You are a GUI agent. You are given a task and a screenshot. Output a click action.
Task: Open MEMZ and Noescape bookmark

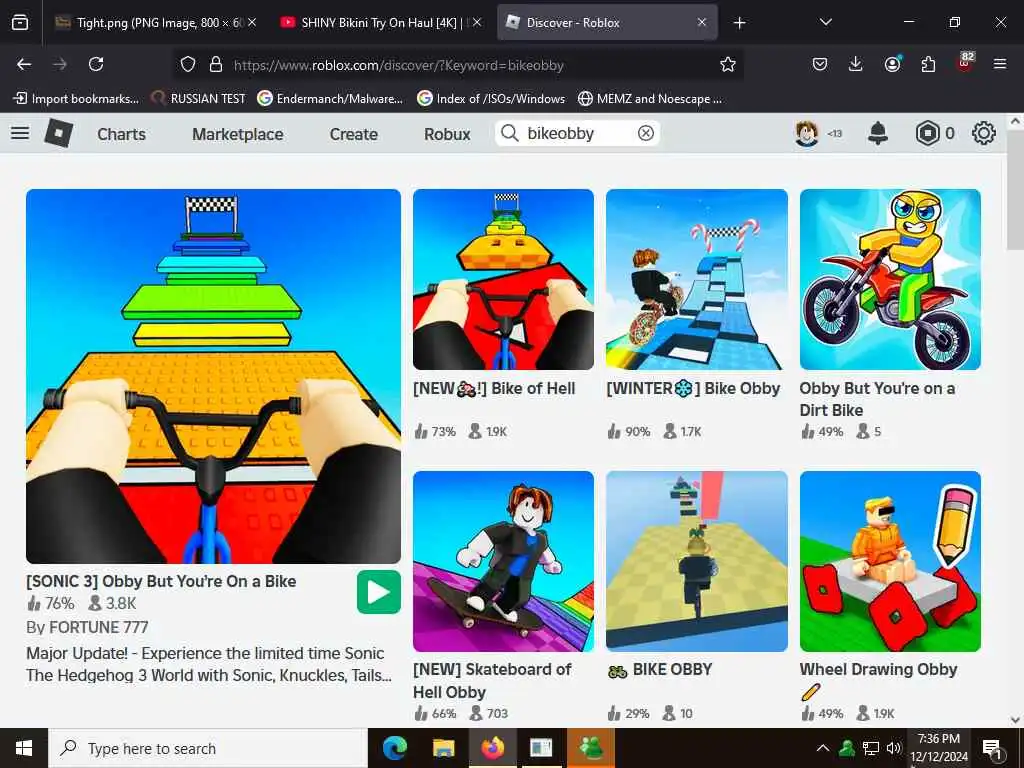650,99
